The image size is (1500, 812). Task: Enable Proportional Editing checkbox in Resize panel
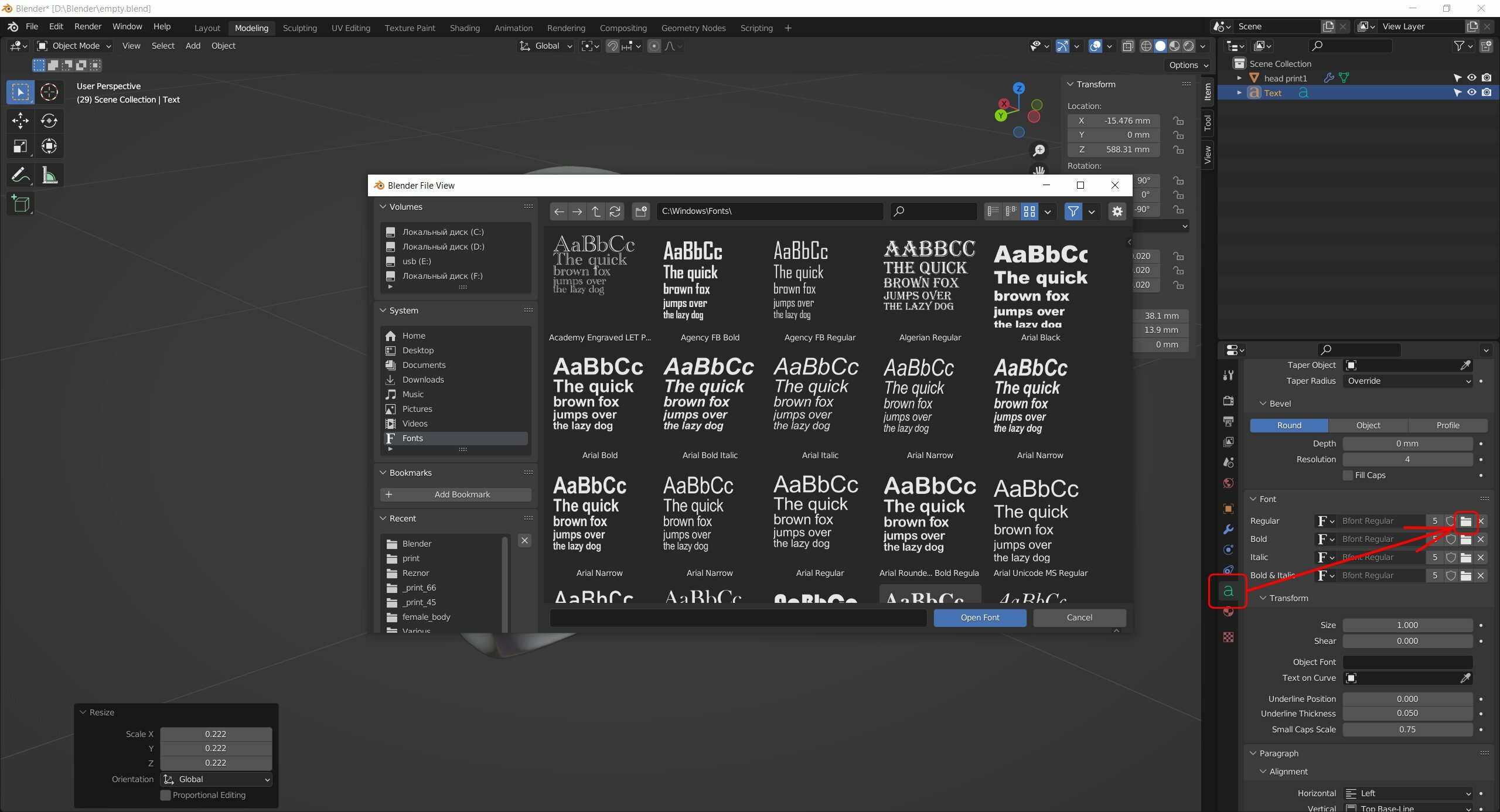(166, 796)
